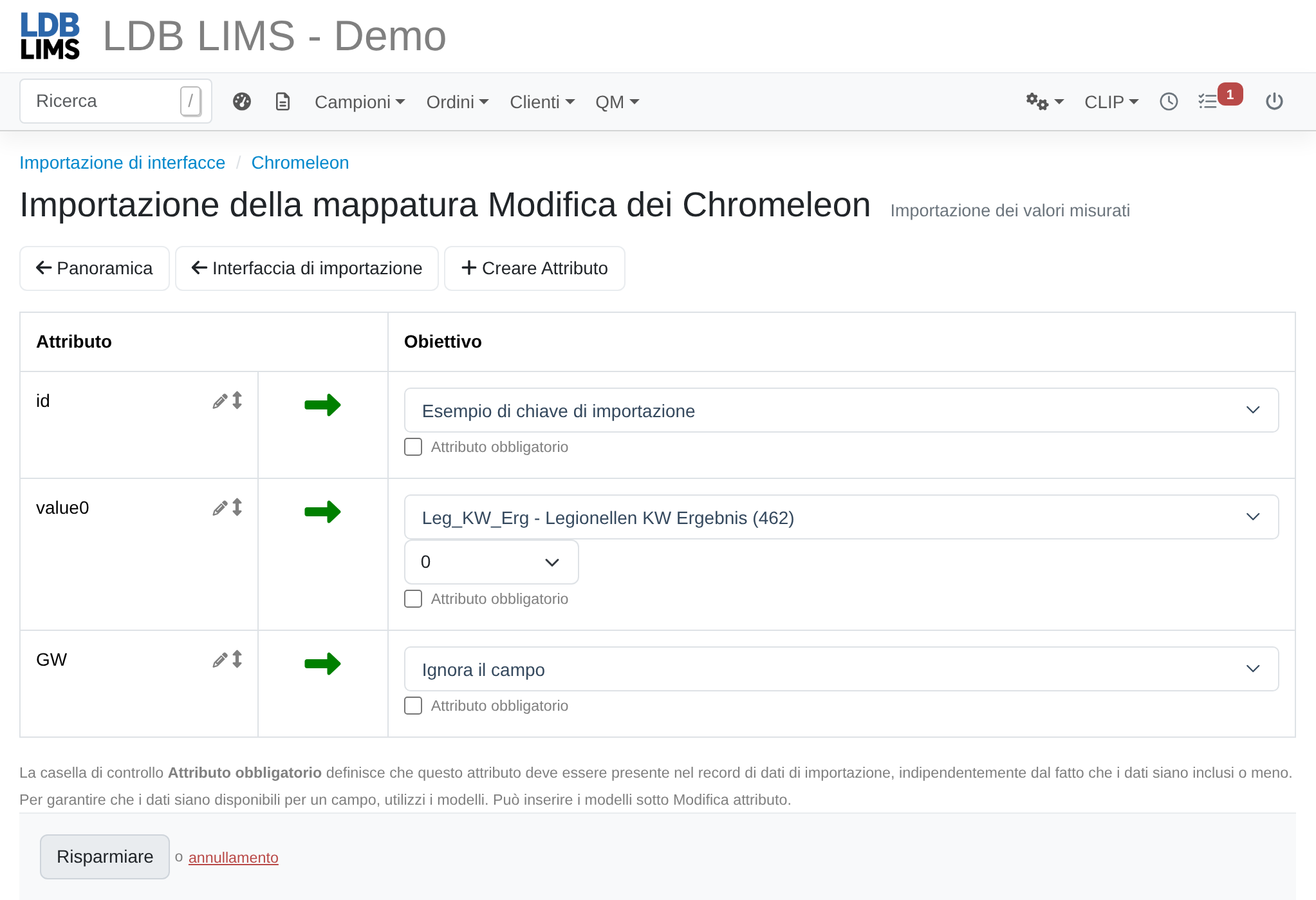Check Attributo obbligatorio for value0 row
1316x900 pixels.
point(413,599)
